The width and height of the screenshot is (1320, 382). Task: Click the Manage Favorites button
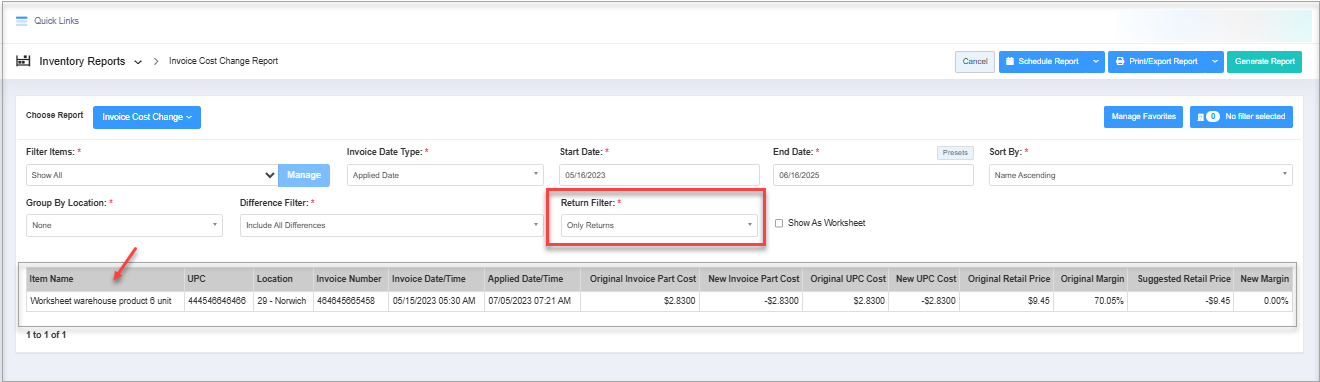(1144, 117)
